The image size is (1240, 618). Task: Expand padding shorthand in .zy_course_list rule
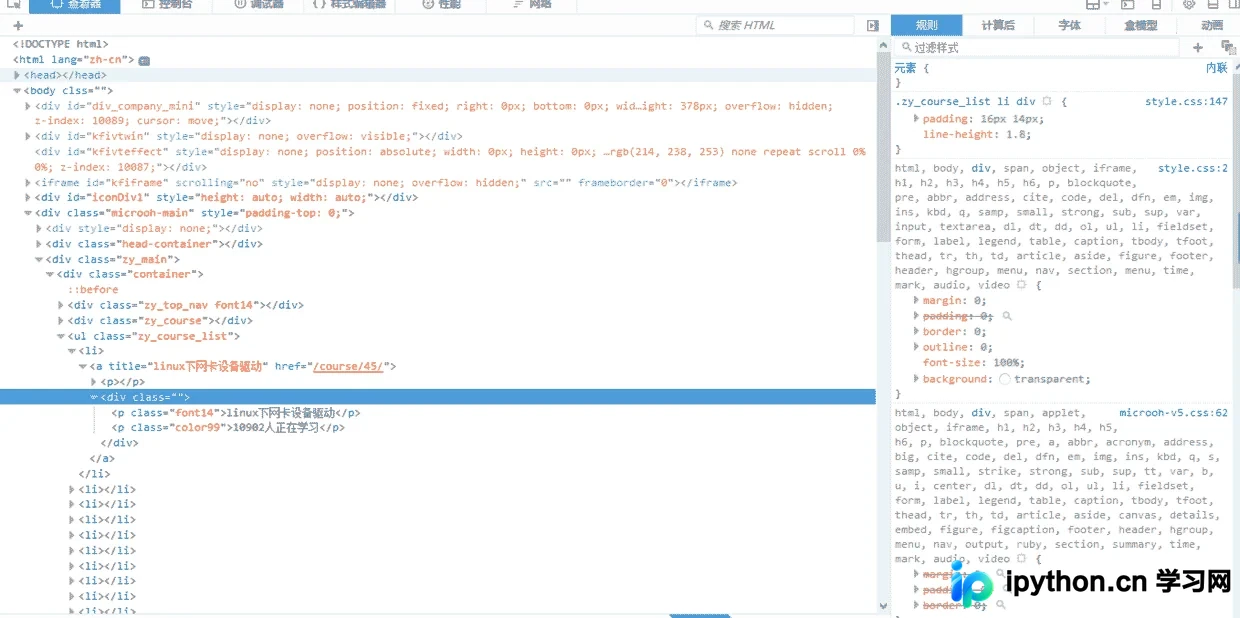[x=917, y=118]
